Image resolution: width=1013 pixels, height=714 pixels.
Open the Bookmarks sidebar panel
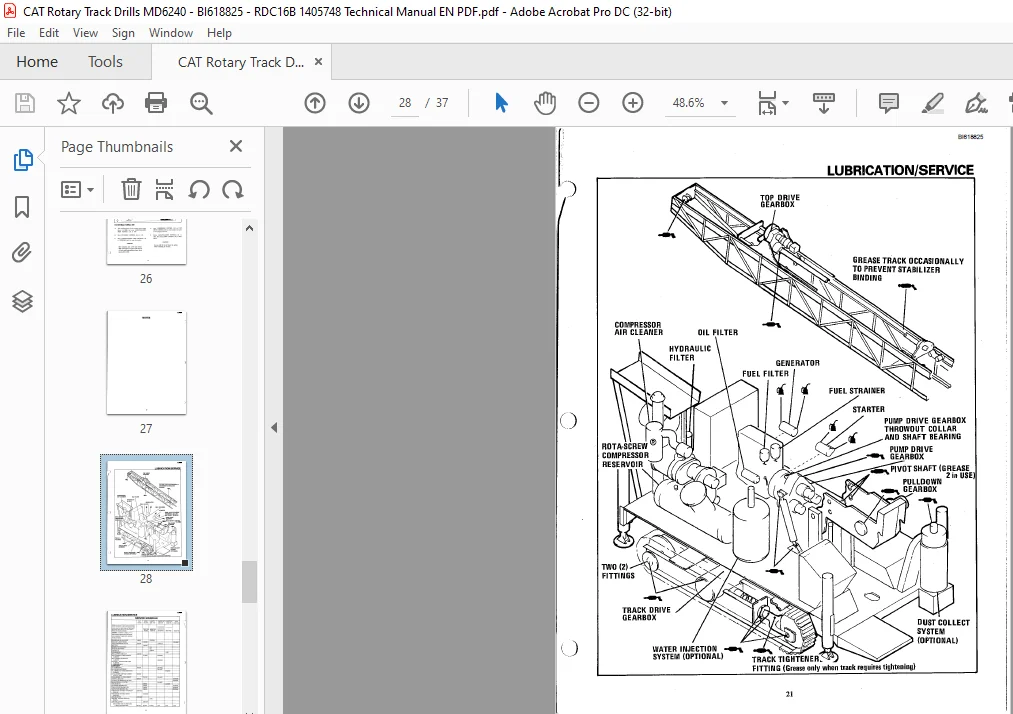22,207
